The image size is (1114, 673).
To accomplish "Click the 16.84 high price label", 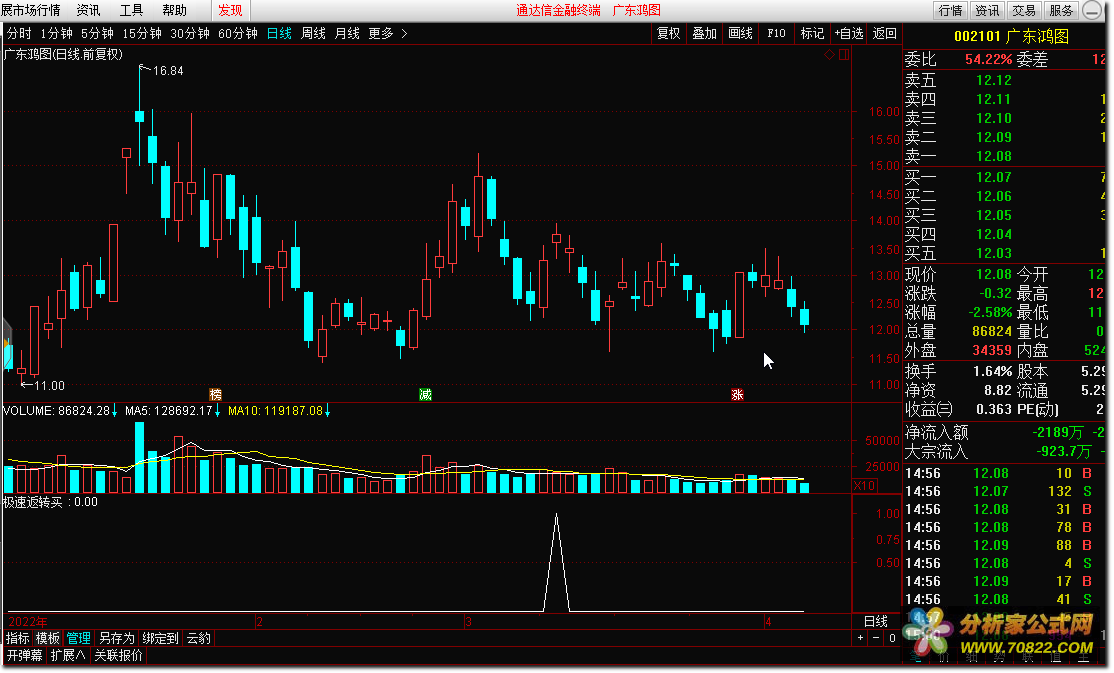I will click(x=168, y=70).
